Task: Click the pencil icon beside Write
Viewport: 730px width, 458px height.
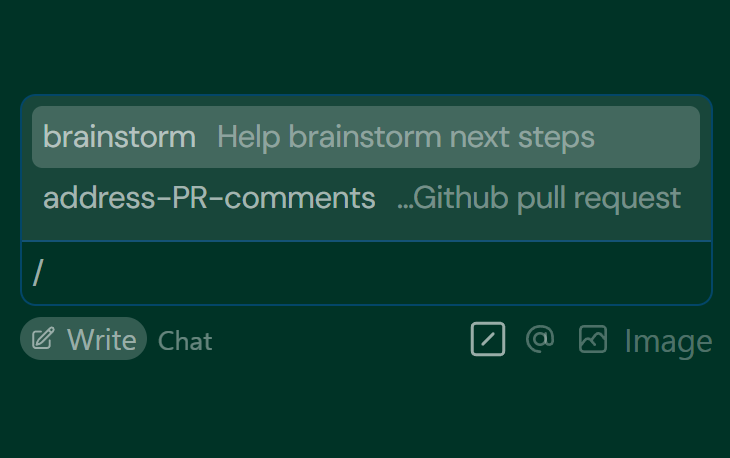Action: 43,339
